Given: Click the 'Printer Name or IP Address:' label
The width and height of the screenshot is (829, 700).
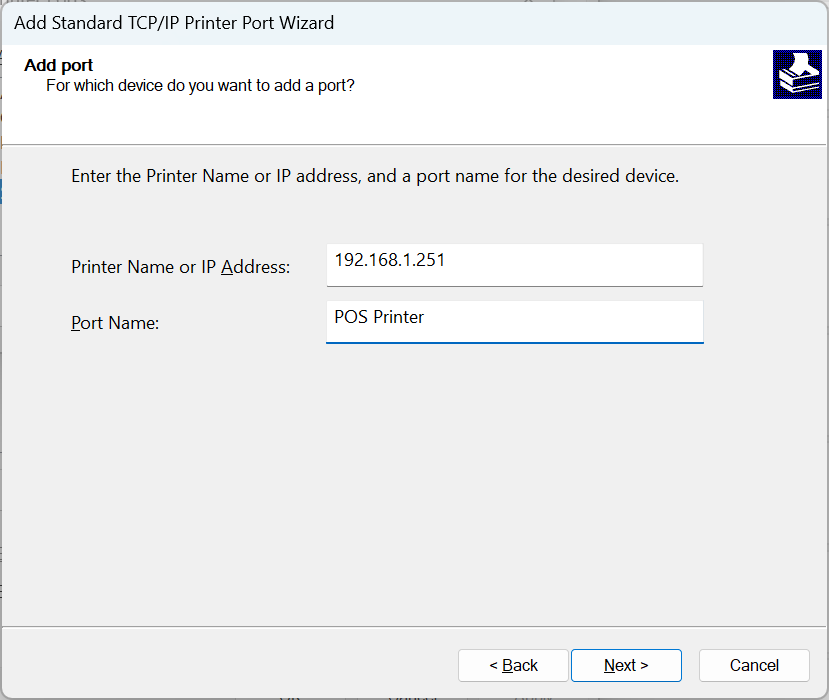Looking at the screenshot, I should coord(180,267).
